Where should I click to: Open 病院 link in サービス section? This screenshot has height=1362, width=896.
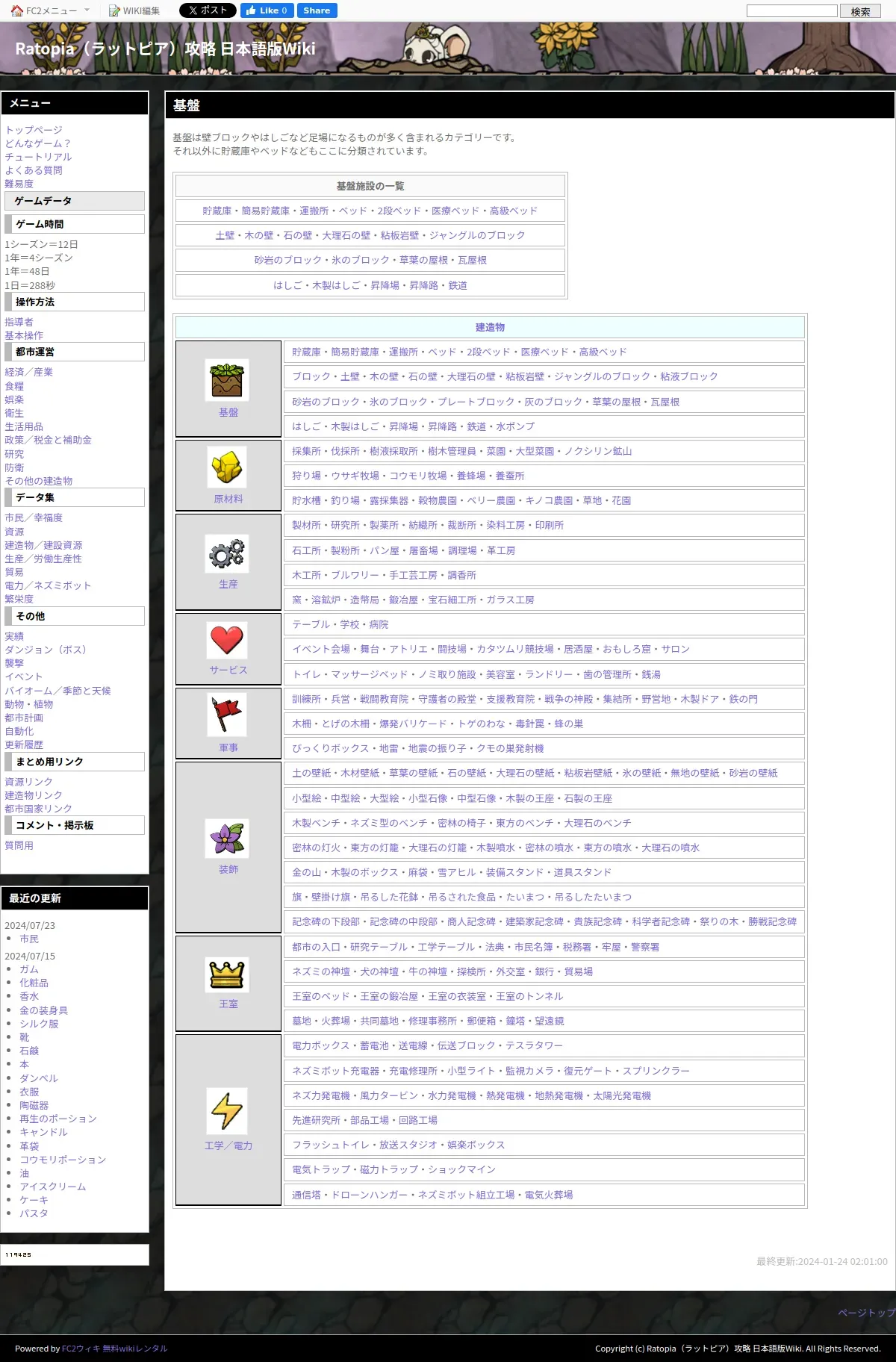379,624
